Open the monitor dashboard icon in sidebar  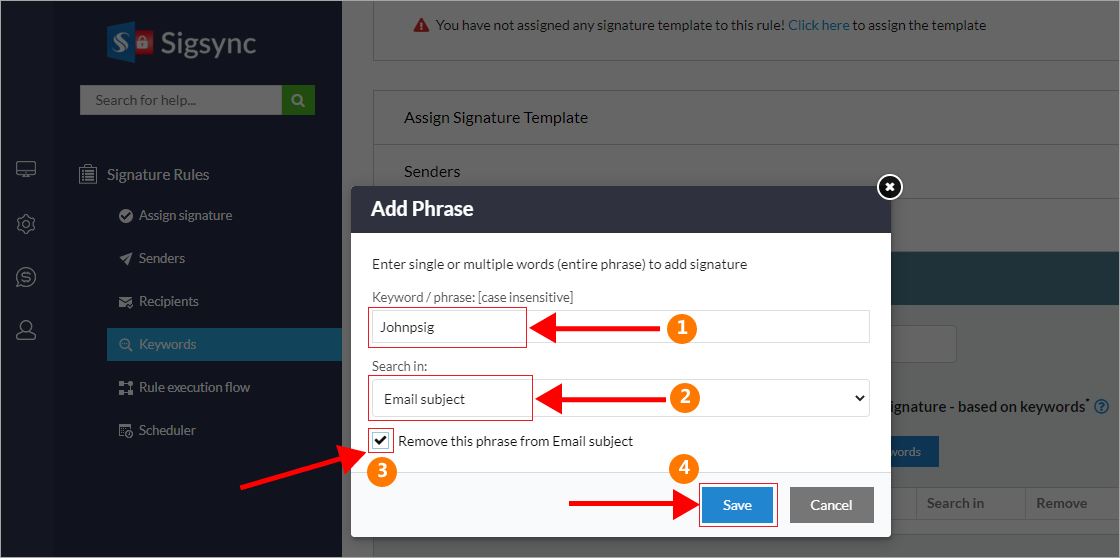coord(26,170)
